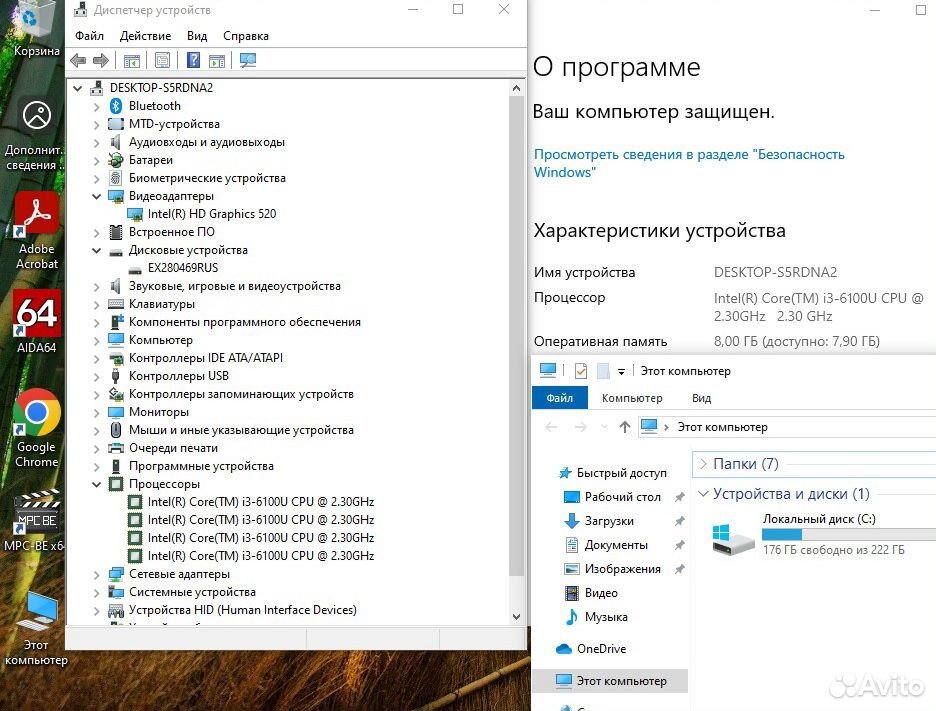Expand Папки (7) group in Explorer
Image resolution: width=936 pixels, height=711 pixels.
coord(703,464)
